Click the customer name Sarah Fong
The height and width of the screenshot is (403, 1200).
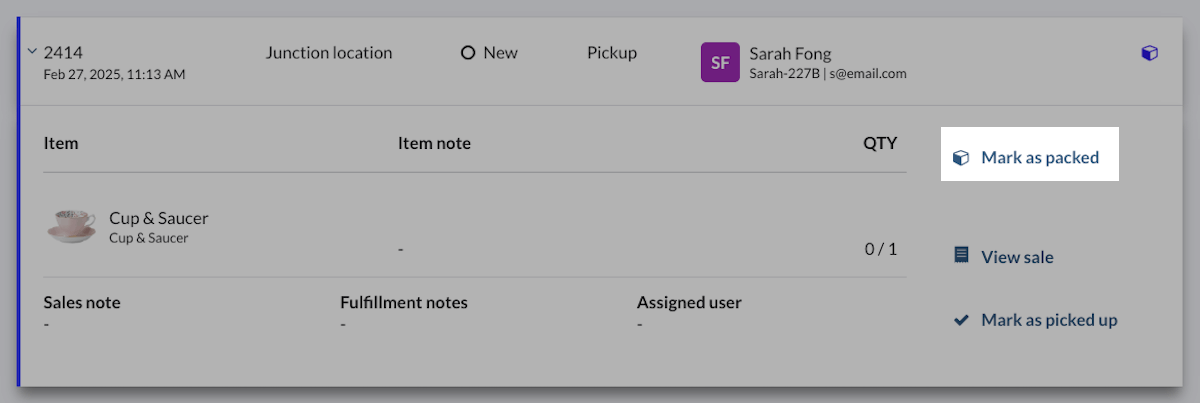point(789,54)
